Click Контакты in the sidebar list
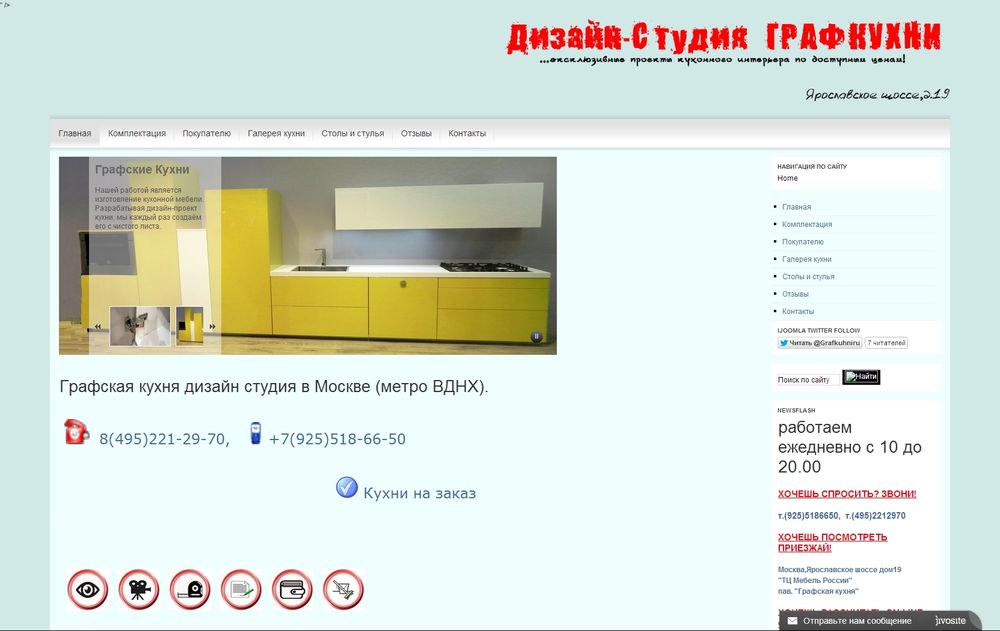Screen dimensions: 1000x631 (x=798, y=311)
